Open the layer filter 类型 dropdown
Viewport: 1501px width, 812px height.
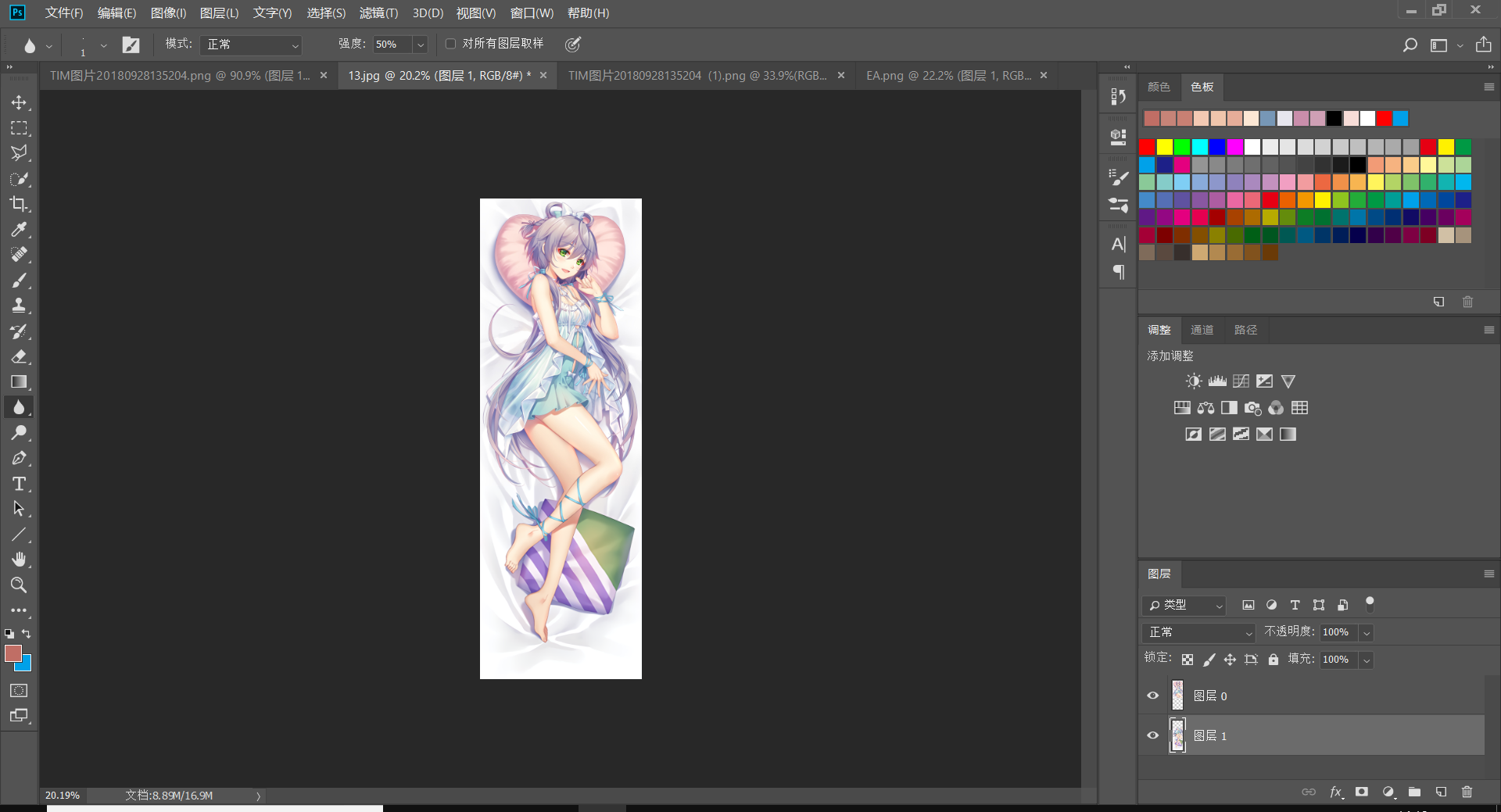click(1184, 605)
